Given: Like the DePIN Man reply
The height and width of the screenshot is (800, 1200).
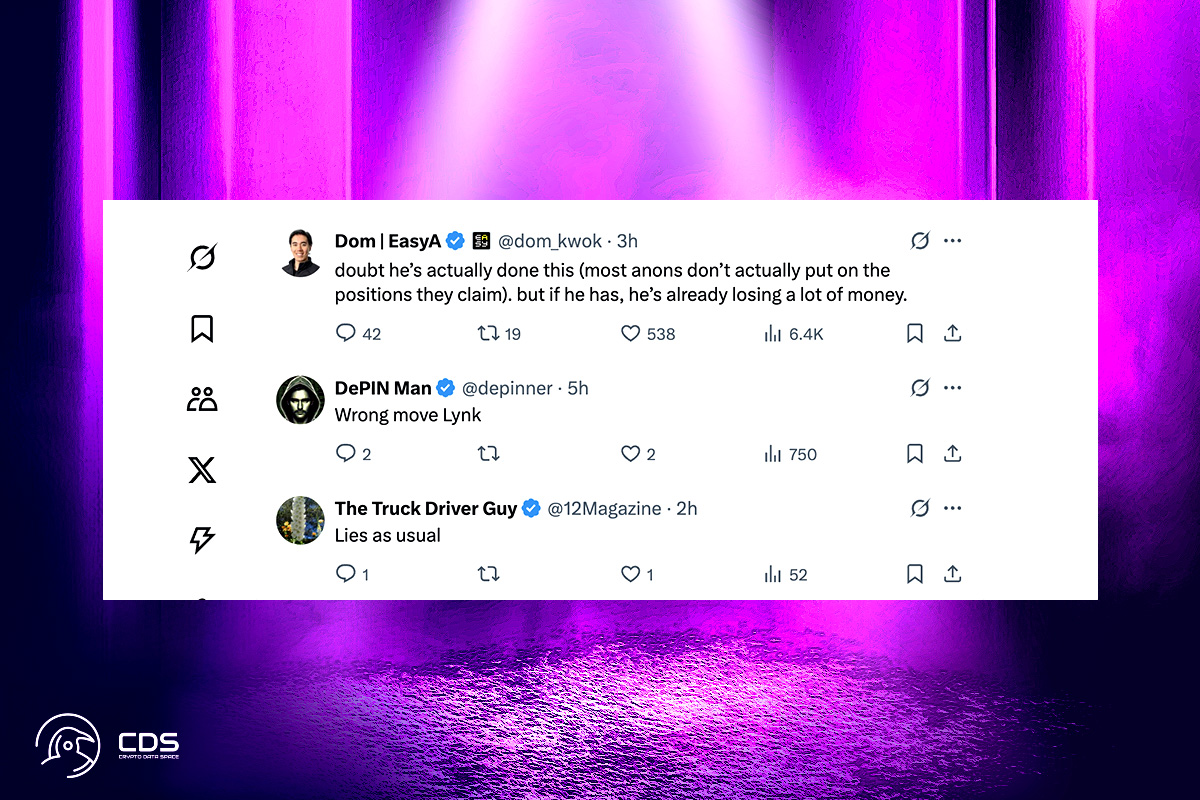Looking at the screenshot, I should 631,454.
